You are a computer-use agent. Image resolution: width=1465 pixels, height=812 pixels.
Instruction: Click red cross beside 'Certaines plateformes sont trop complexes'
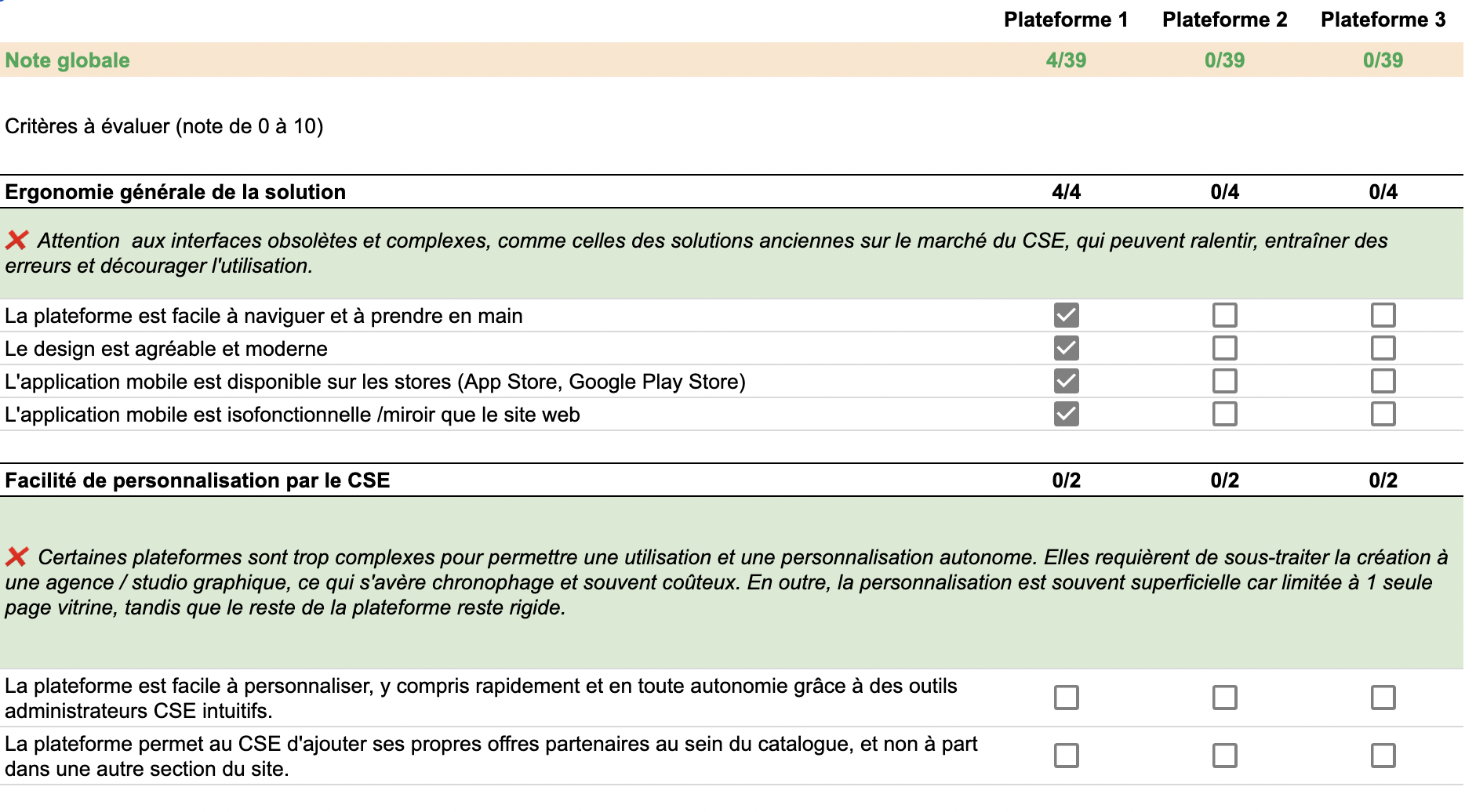pos(16,557)
